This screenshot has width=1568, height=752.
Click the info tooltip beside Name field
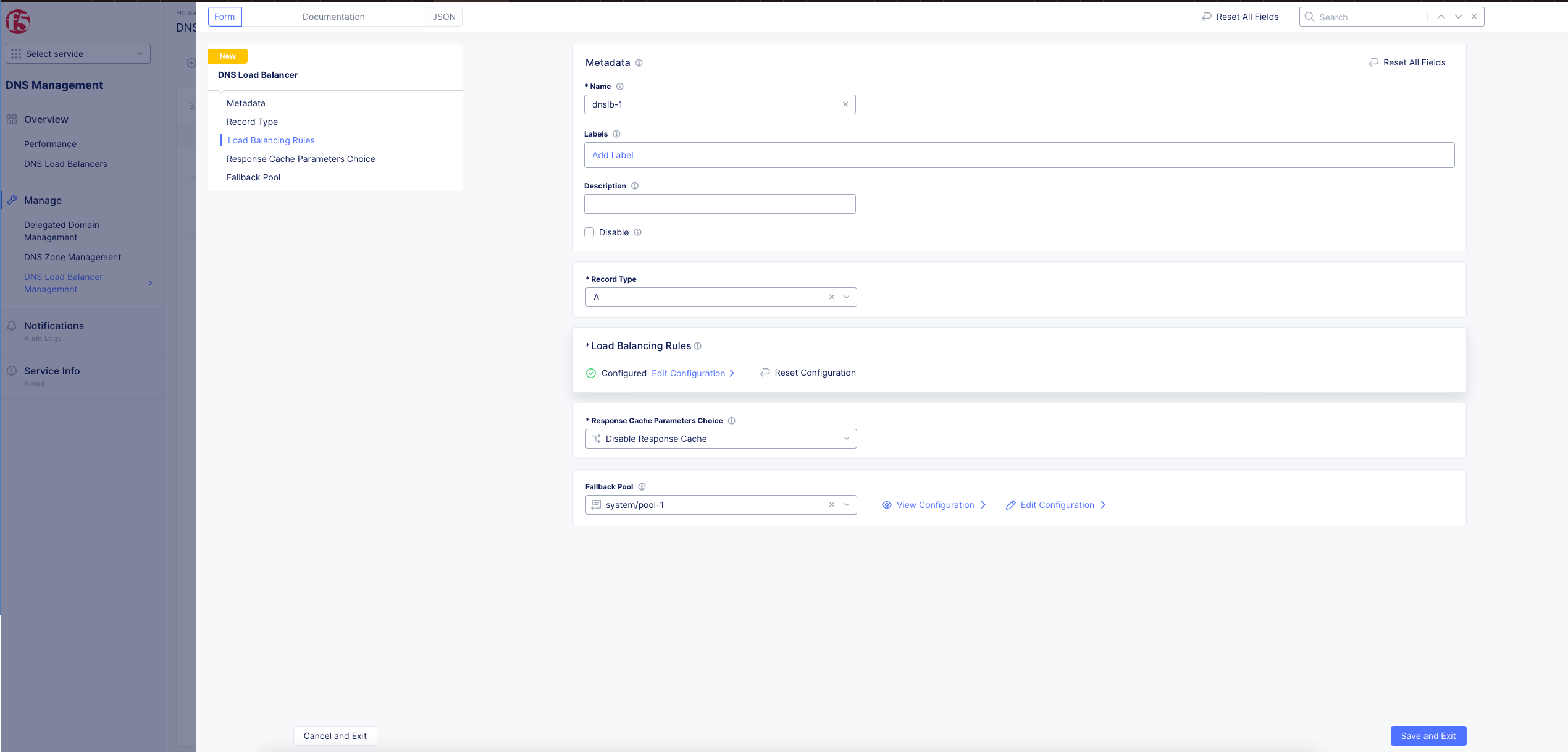tap(620, 87)
